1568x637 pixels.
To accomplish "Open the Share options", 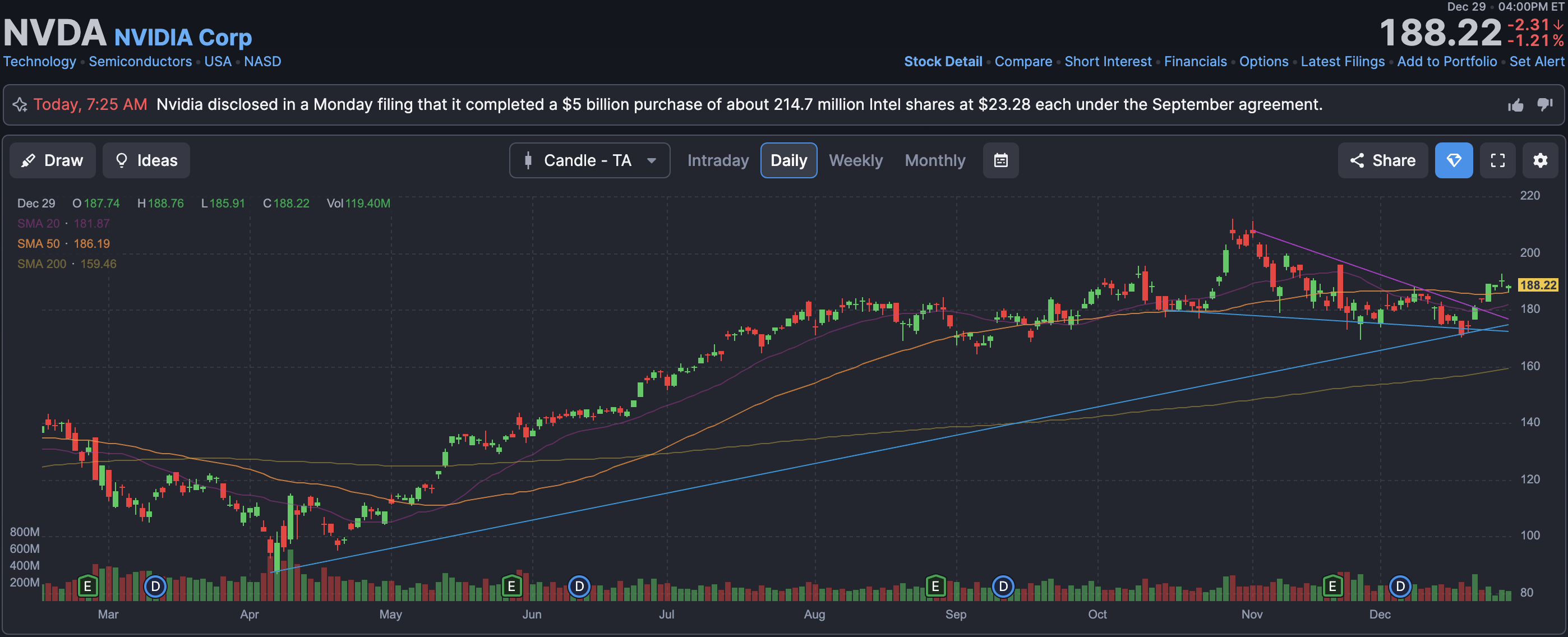I will click(1382, 160).
